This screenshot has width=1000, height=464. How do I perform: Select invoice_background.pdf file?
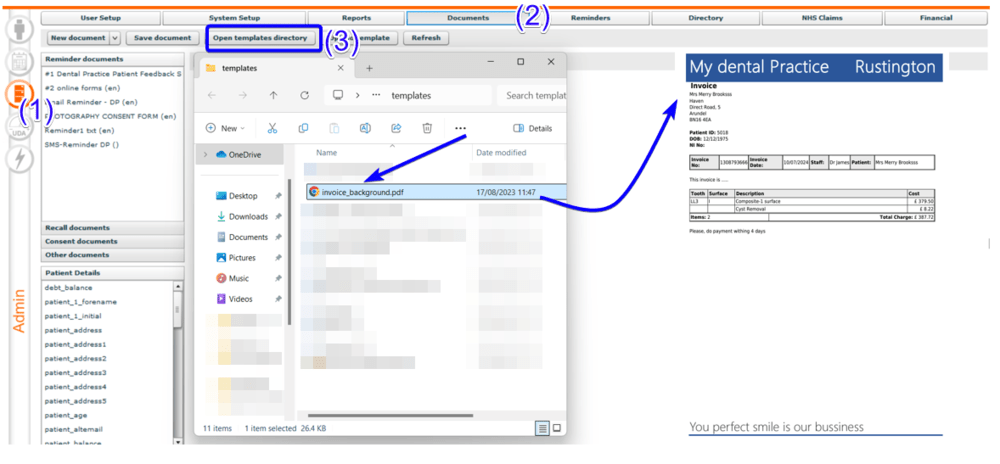point(436,192)
